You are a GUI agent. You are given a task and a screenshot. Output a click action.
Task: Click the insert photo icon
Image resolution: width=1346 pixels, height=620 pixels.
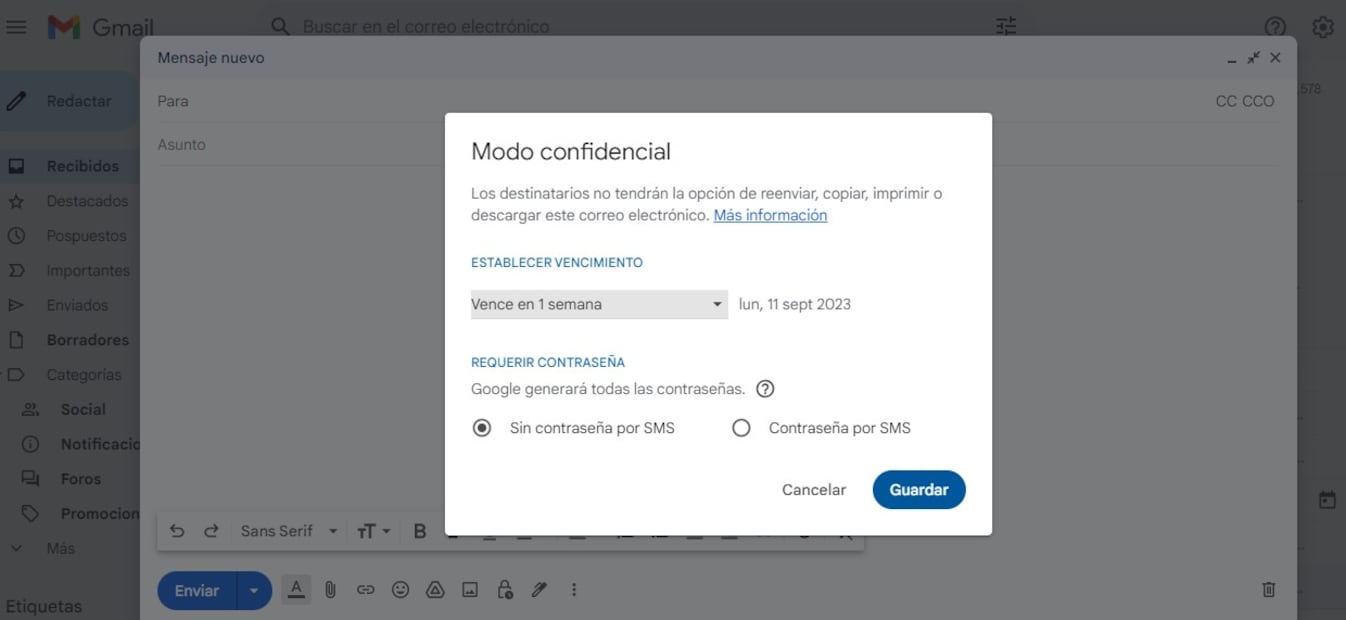[470, 590]
